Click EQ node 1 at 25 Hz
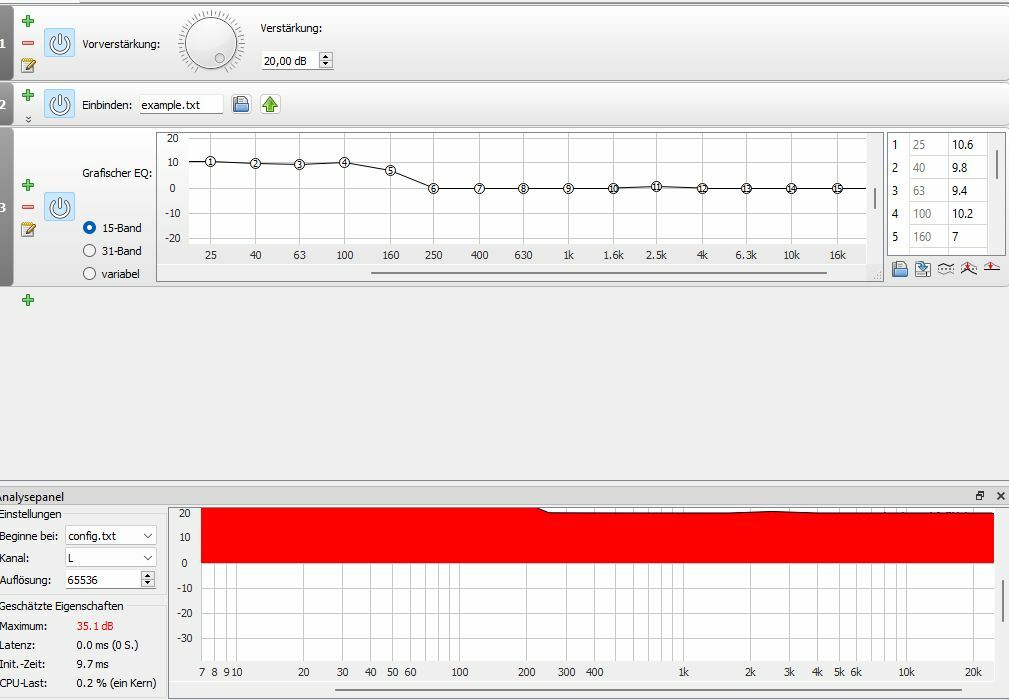This screenshot has width=1009, height=700. 210,161
